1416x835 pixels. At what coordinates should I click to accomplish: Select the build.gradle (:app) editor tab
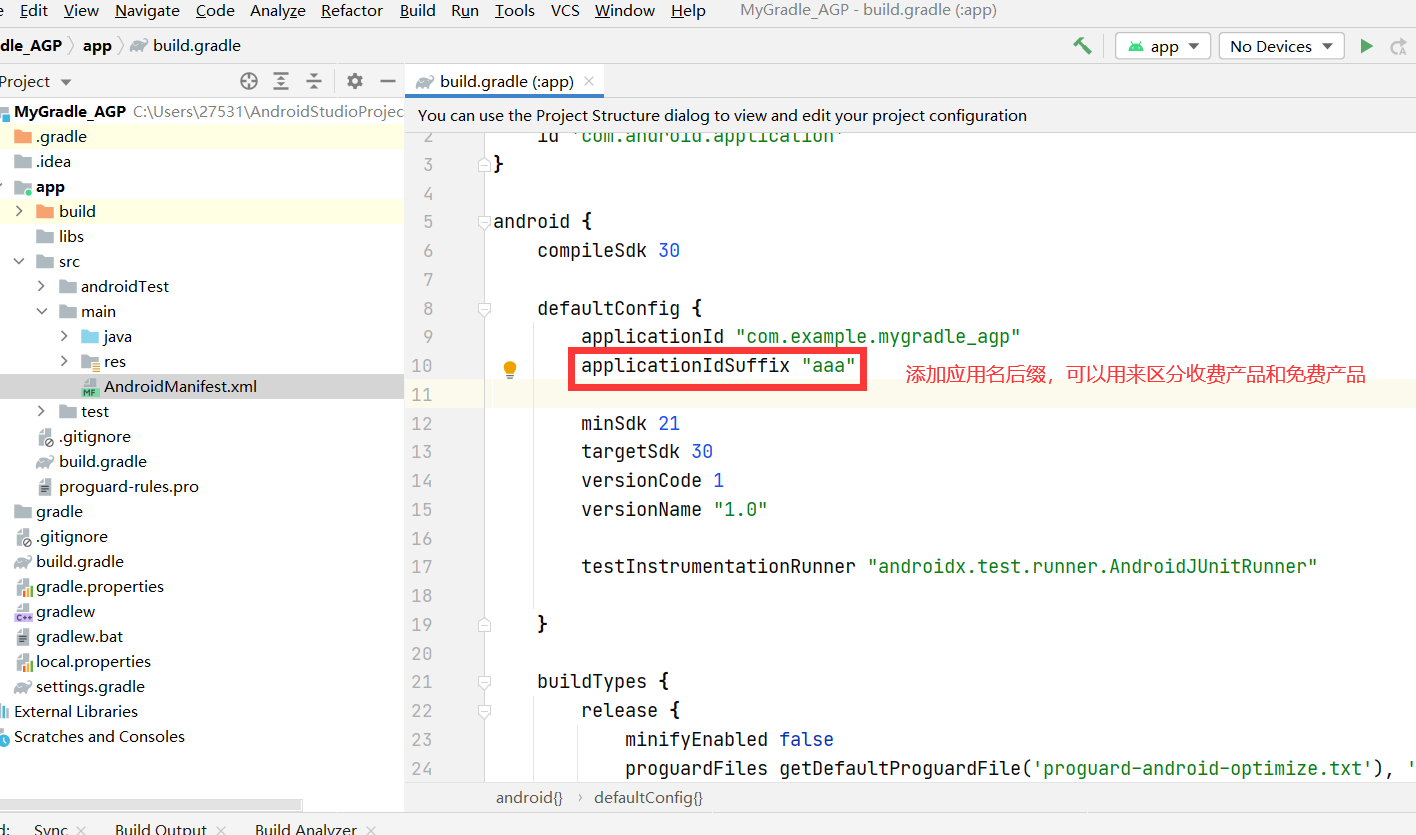[x=505, y=81]
